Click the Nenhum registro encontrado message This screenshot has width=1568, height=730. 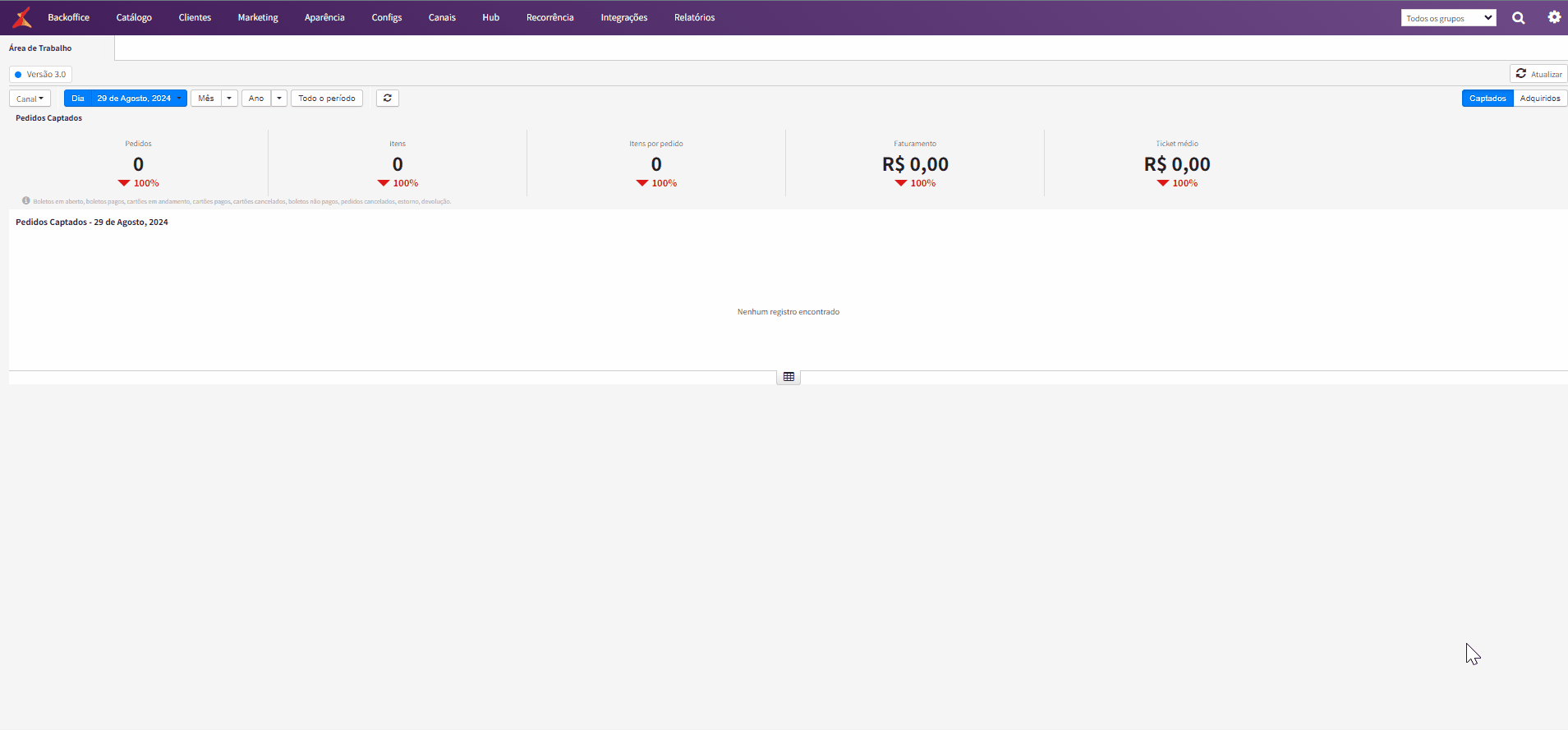click(789, 312)
